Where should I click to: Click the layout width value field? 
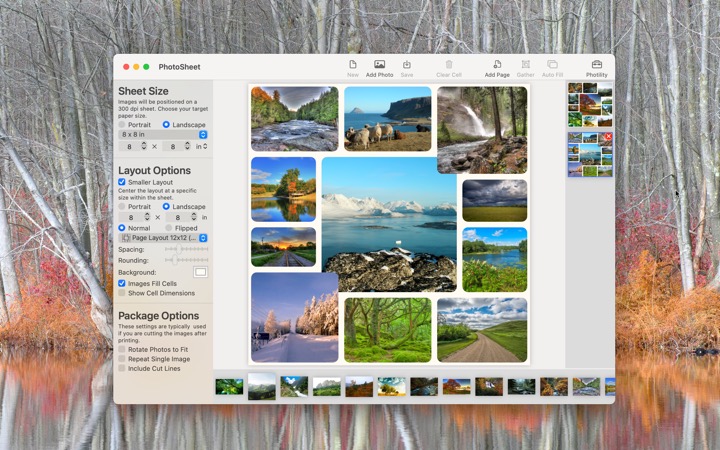(x=131, y=217)
